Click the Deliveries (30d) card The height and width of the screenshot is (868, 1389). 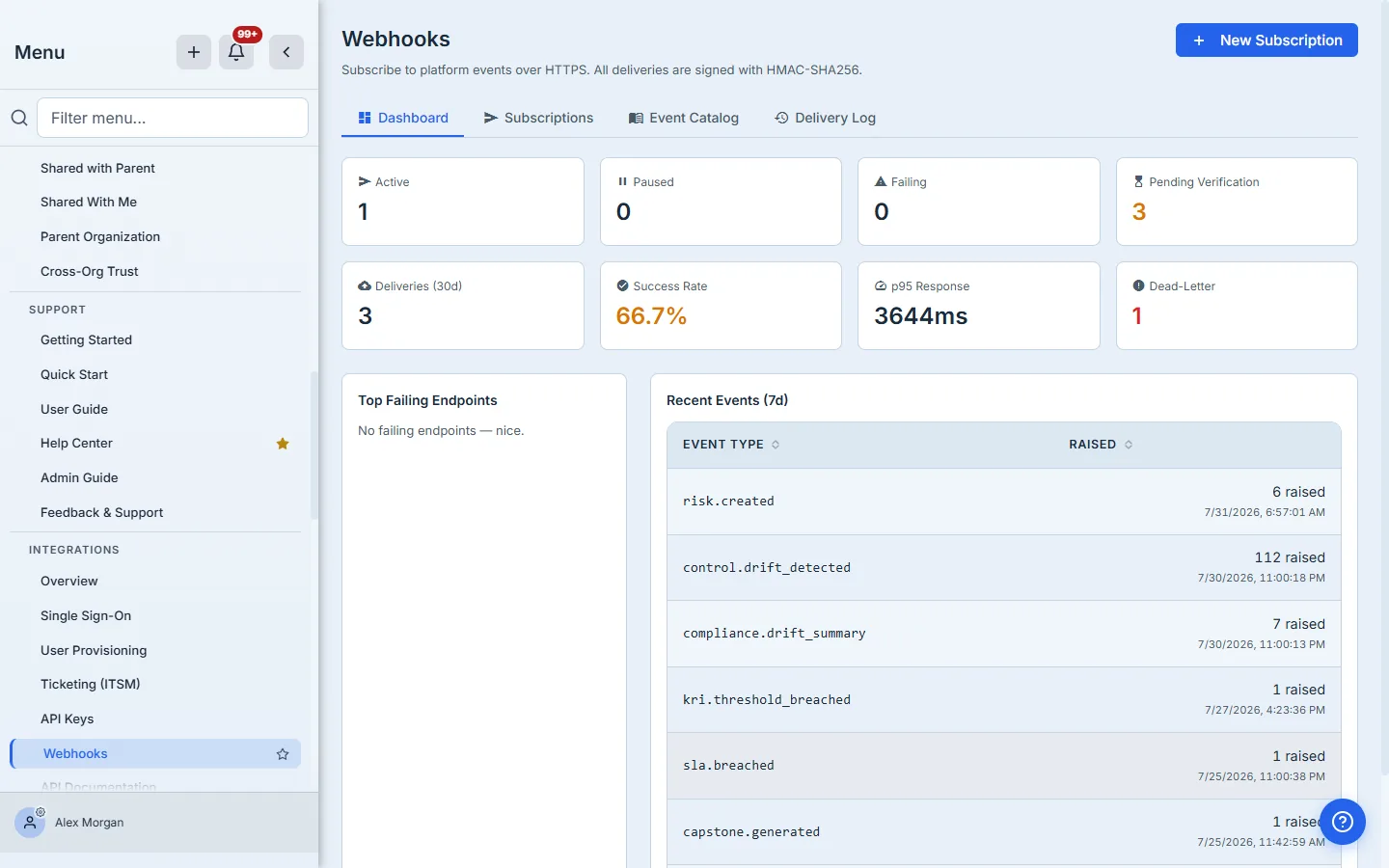coord(463,306)
